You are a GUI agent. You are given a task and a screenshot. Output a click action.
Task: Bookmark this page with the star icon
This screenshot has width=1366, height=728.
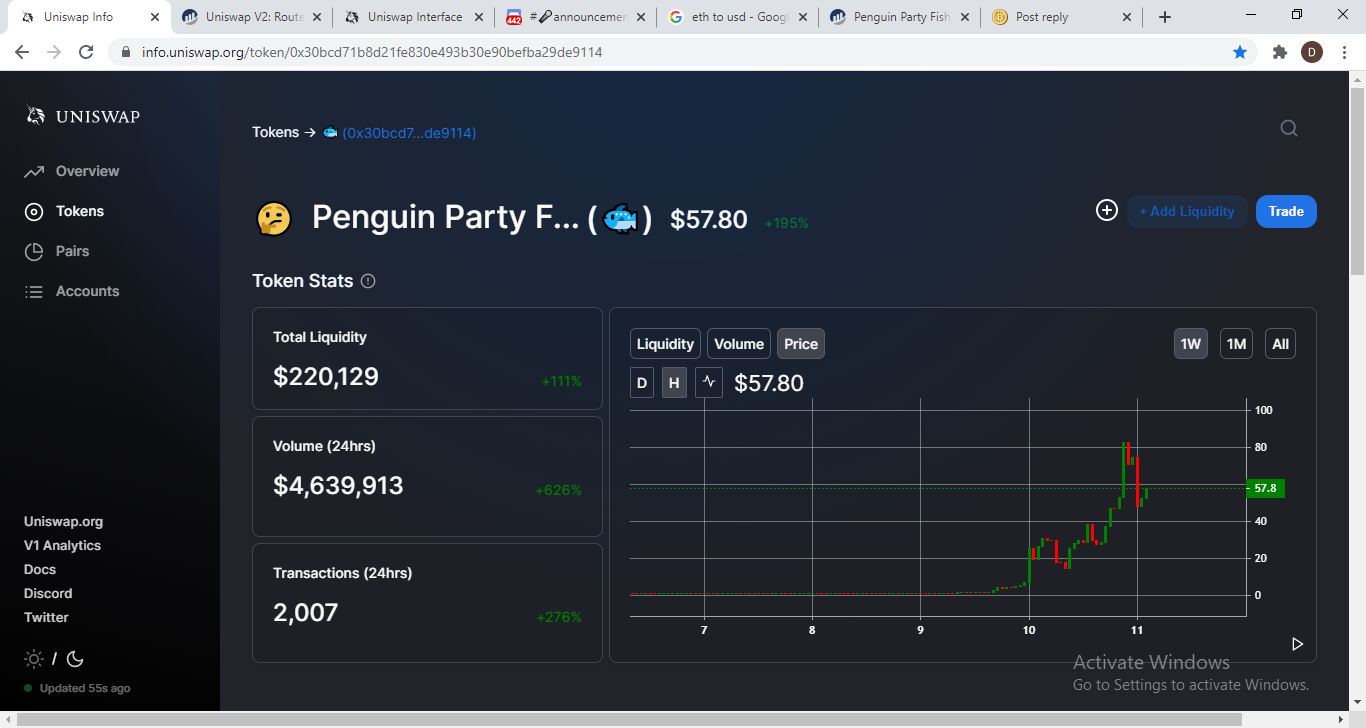click(1240, 52)
